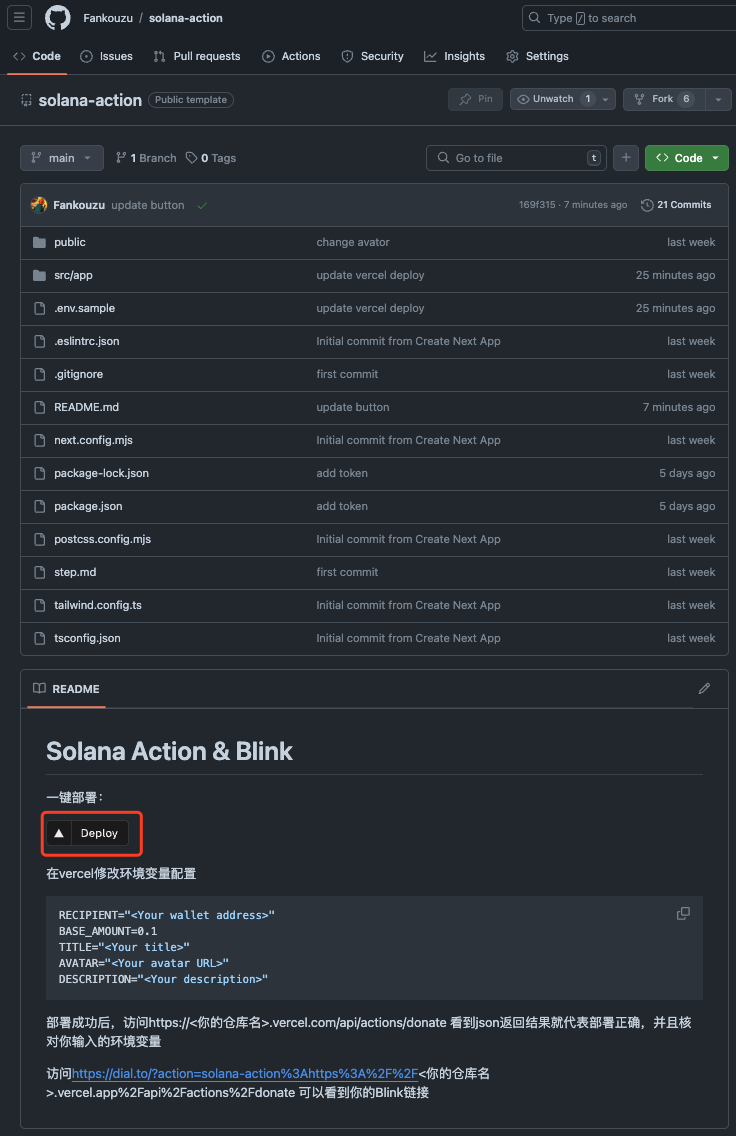Focus the Type to search field
Image resolution: width=736 pixels, height=1136 pixels.
[629, 18]
